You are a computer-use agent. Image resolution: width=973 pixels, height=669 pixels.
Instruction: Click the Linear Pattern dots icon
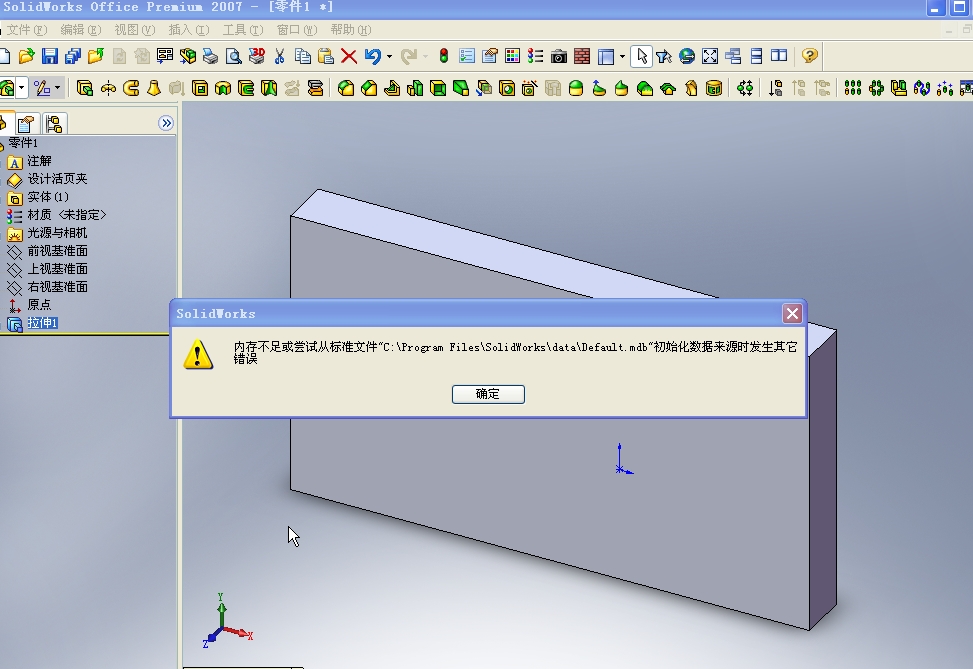click(x=853, y=88)
